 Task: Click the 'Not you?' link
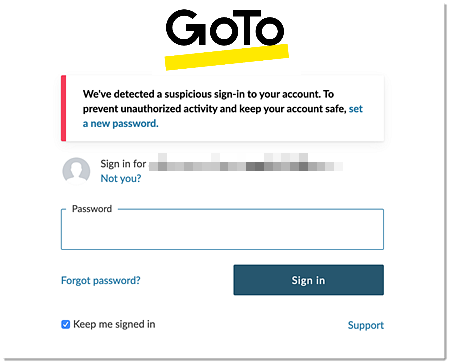tap(121, 179)
